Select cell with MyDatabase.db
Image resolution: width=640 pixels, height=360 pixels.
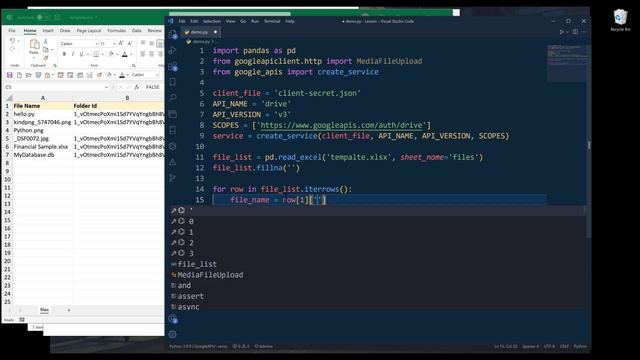[x=42, y=155]
